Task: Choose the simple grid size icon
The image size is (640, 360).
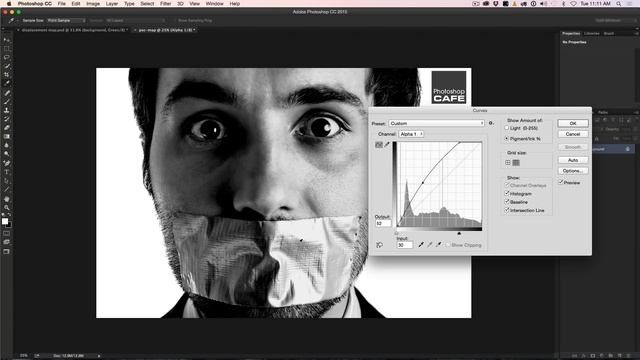Action: [508, 162]
